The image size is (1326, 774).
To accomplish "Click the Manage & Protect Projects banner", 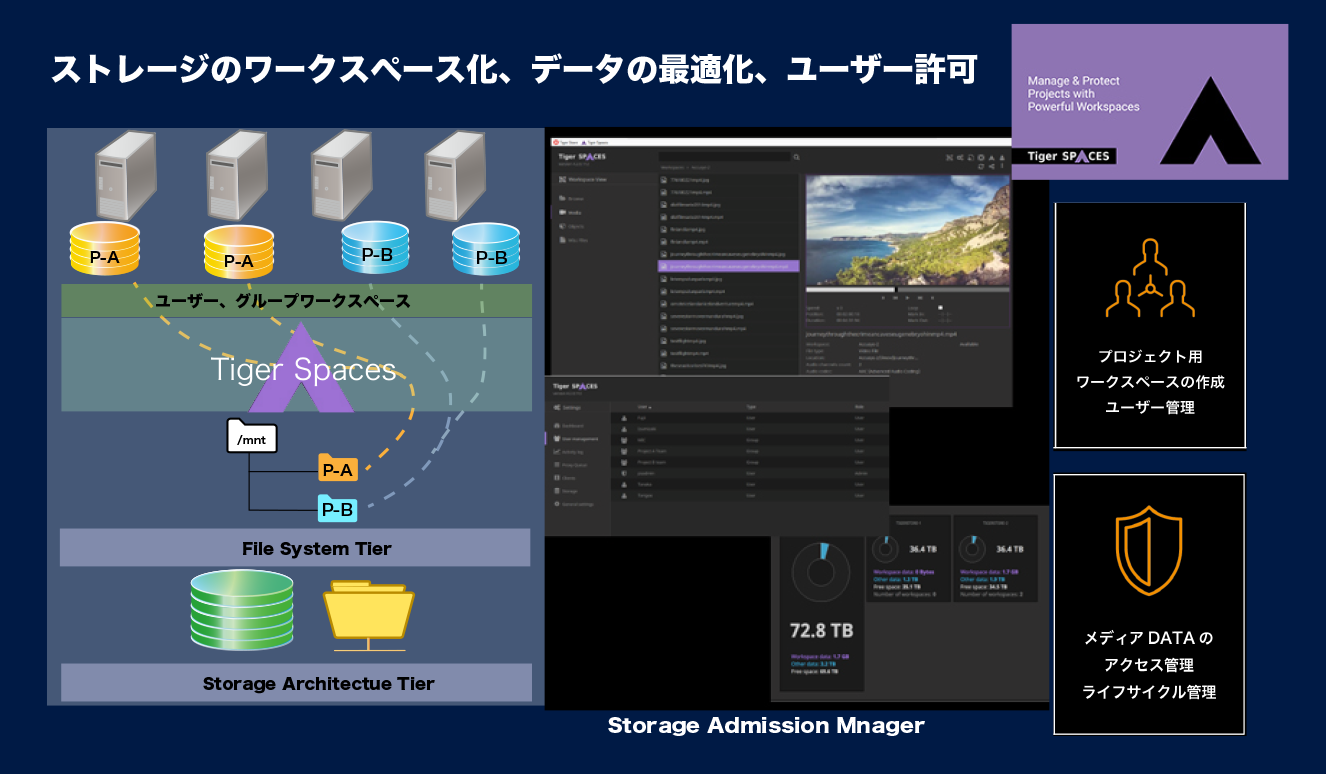I will pyautogui.click(x=1150, y=102).
